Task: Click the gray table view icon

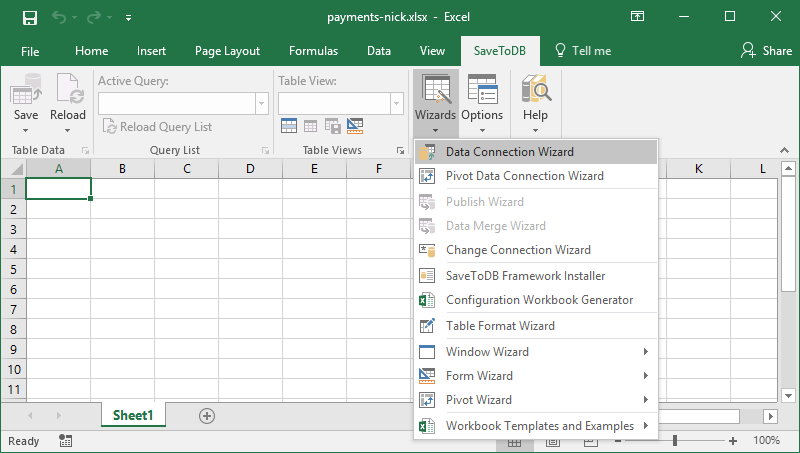Action: [310, 125]
